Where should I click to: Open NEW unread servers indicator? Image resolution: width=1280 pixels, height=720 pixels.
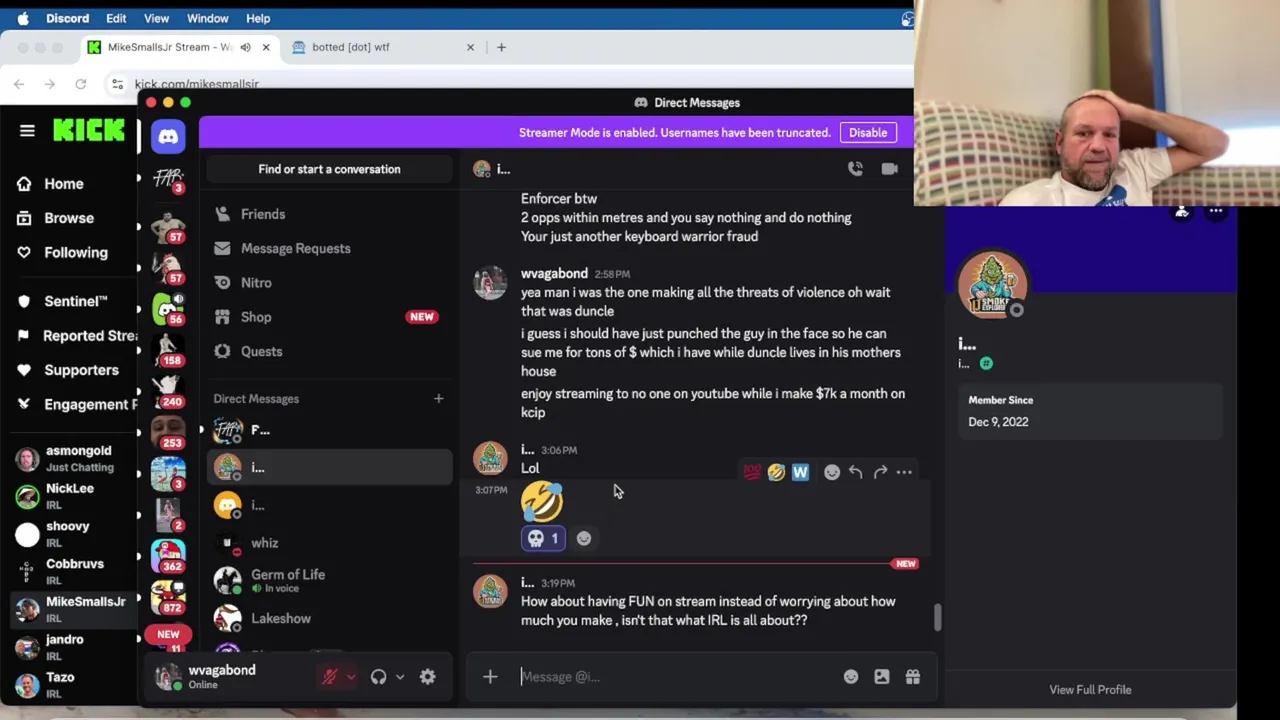tap(168, 634)
